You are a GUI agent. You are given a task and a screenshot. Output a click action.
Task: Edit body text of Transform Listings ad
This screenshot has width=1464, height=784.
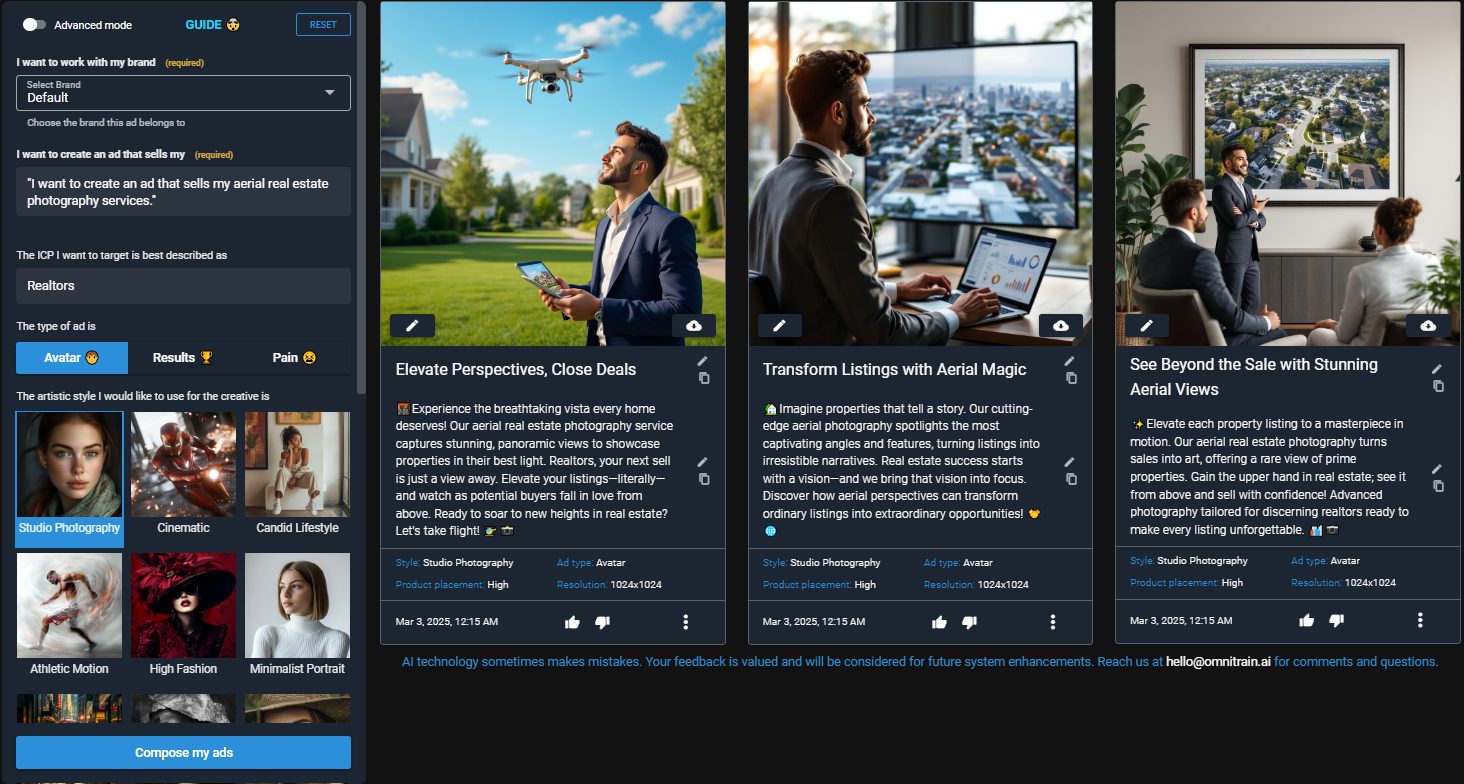[1070, 462]
